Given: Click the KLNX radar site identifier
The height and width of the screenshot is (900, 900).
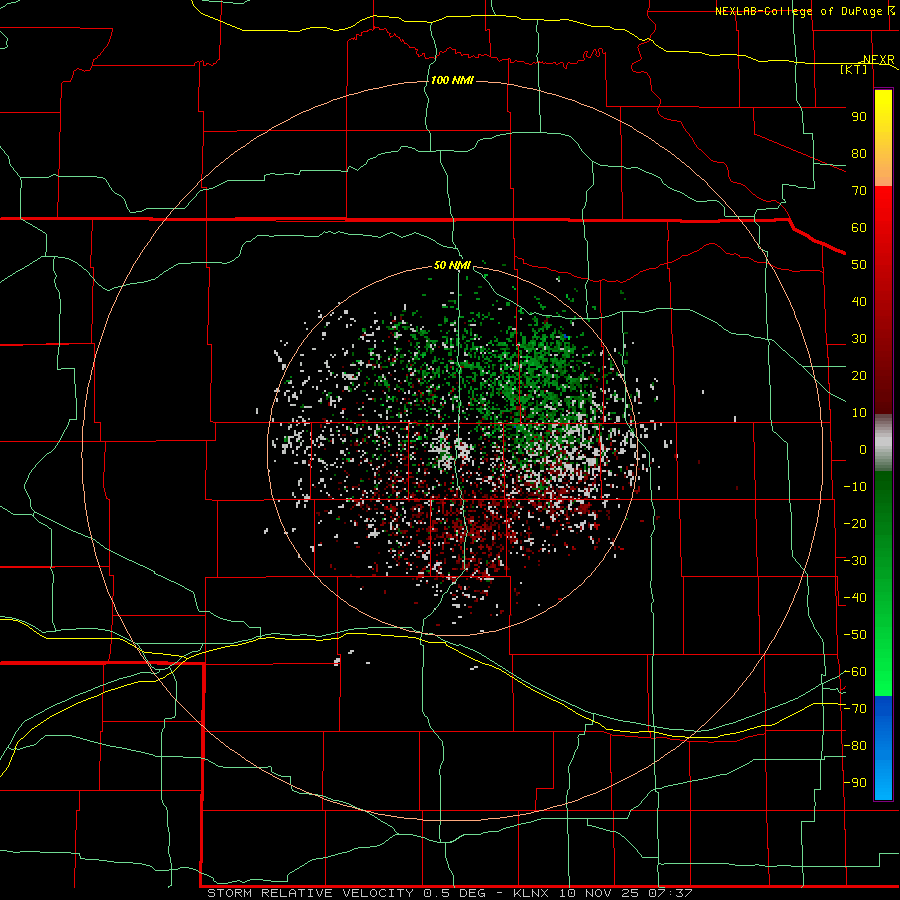Looking at the screenshot, I should click(531, 893).
